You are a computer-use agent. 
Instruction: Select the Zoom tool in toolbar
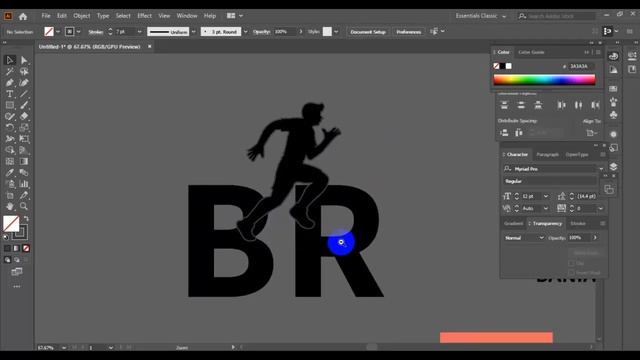pyautogui.click(x=24, y=207)
